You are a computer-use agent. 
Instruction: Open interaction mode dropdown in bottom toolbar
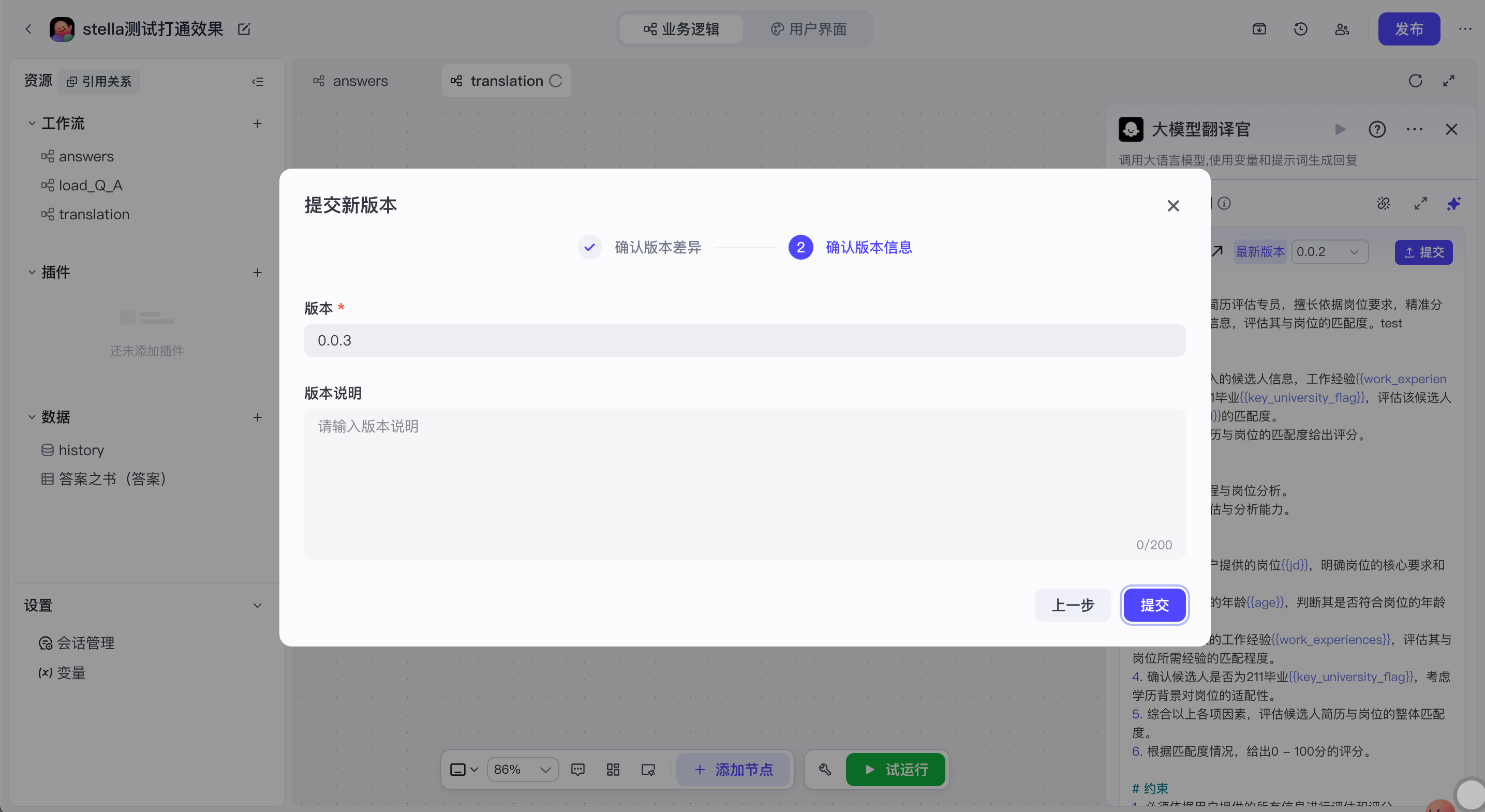point(464,770)
